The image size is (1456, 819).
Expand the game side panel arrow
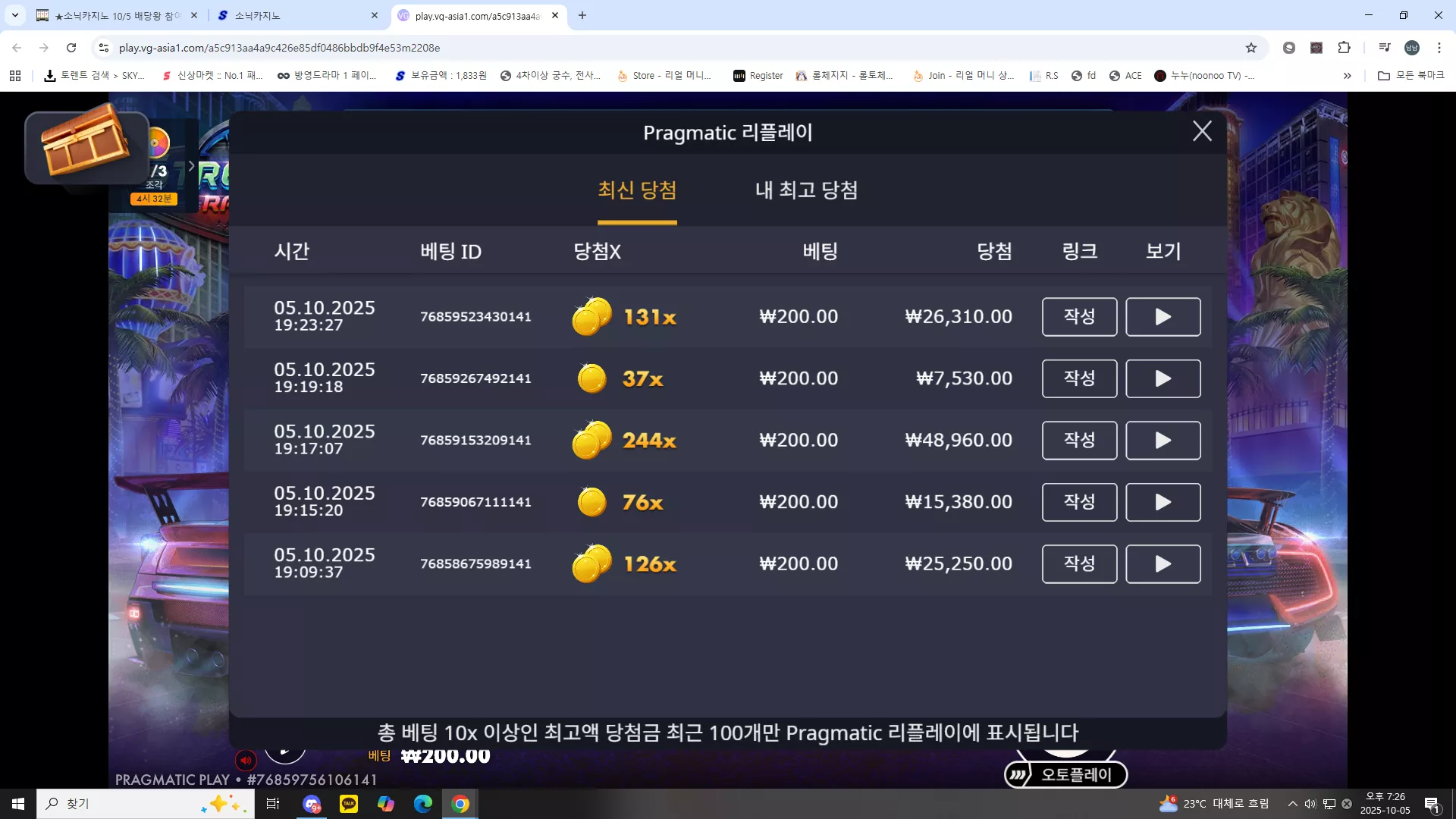(191, 165)
